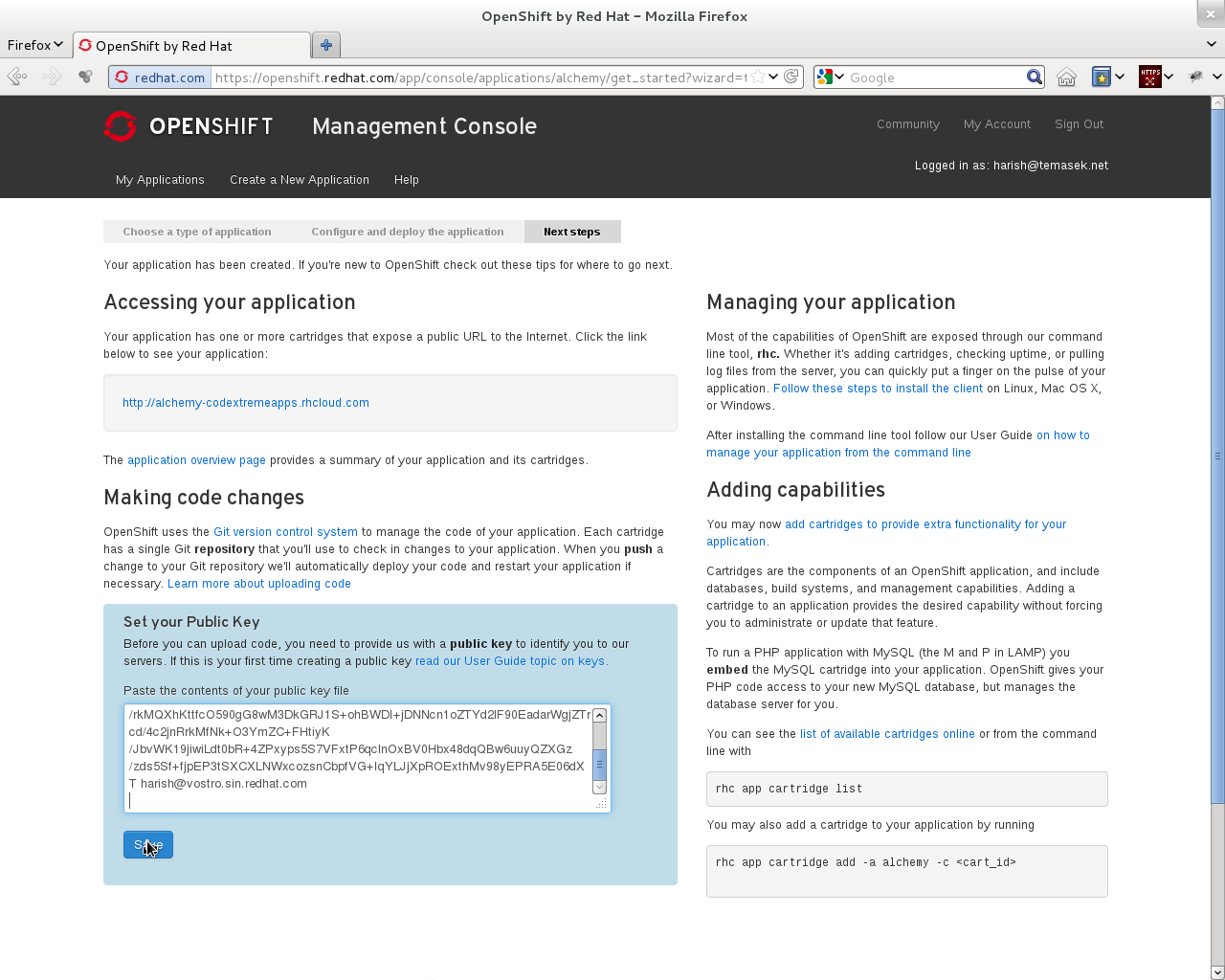The width and height of the screenshot is (1225, 980).
Task: Open the User Guide topic on keys link
Action: pos(511,661)
